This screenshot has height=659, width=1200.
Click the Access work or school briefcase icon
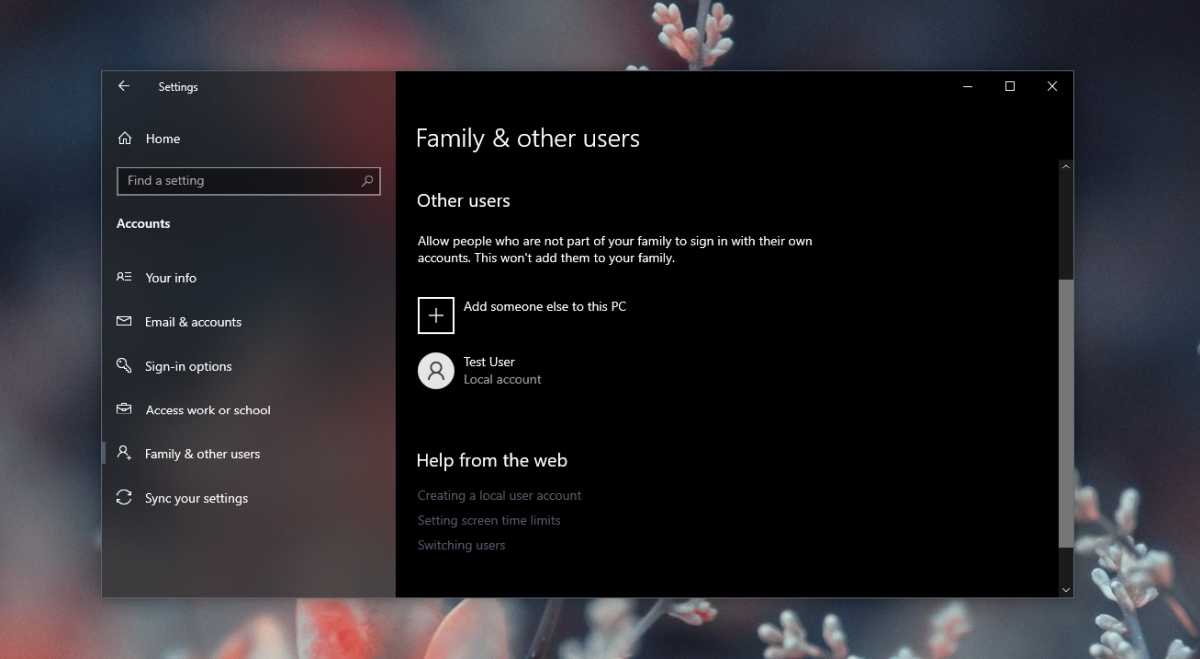pyautogui.click(x=124, y=410)
